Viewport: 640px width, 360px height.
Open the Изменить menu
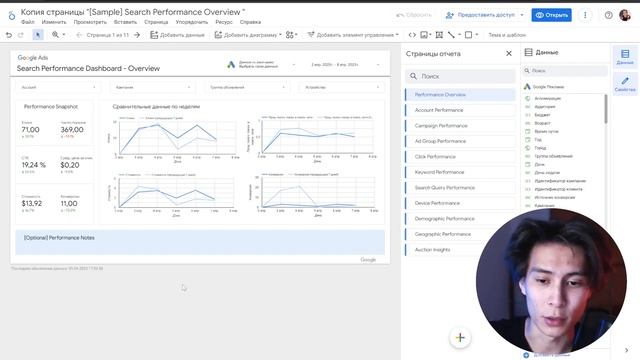[54, 22]
